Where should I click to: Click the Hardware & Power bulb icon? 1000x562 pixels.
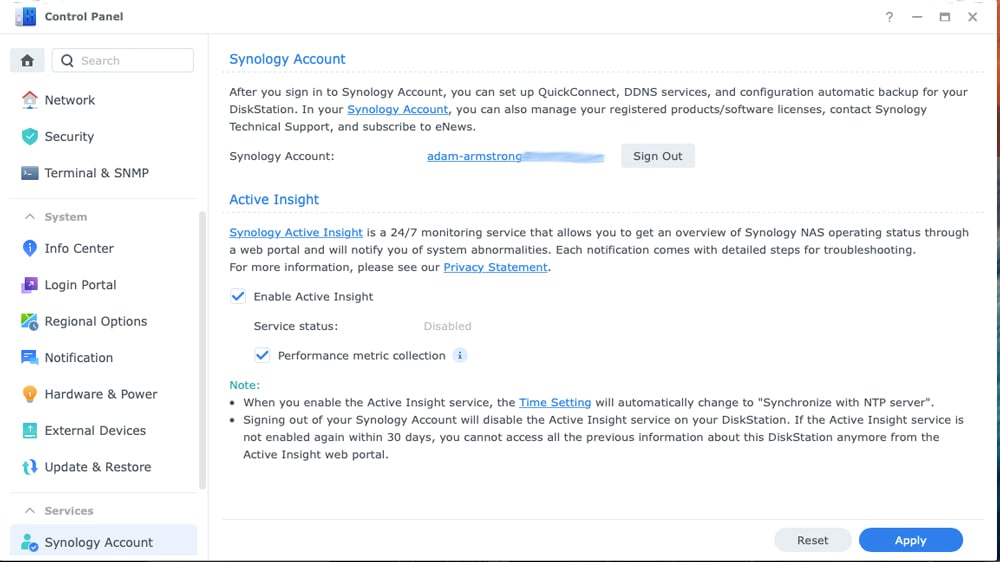point(29,394)
